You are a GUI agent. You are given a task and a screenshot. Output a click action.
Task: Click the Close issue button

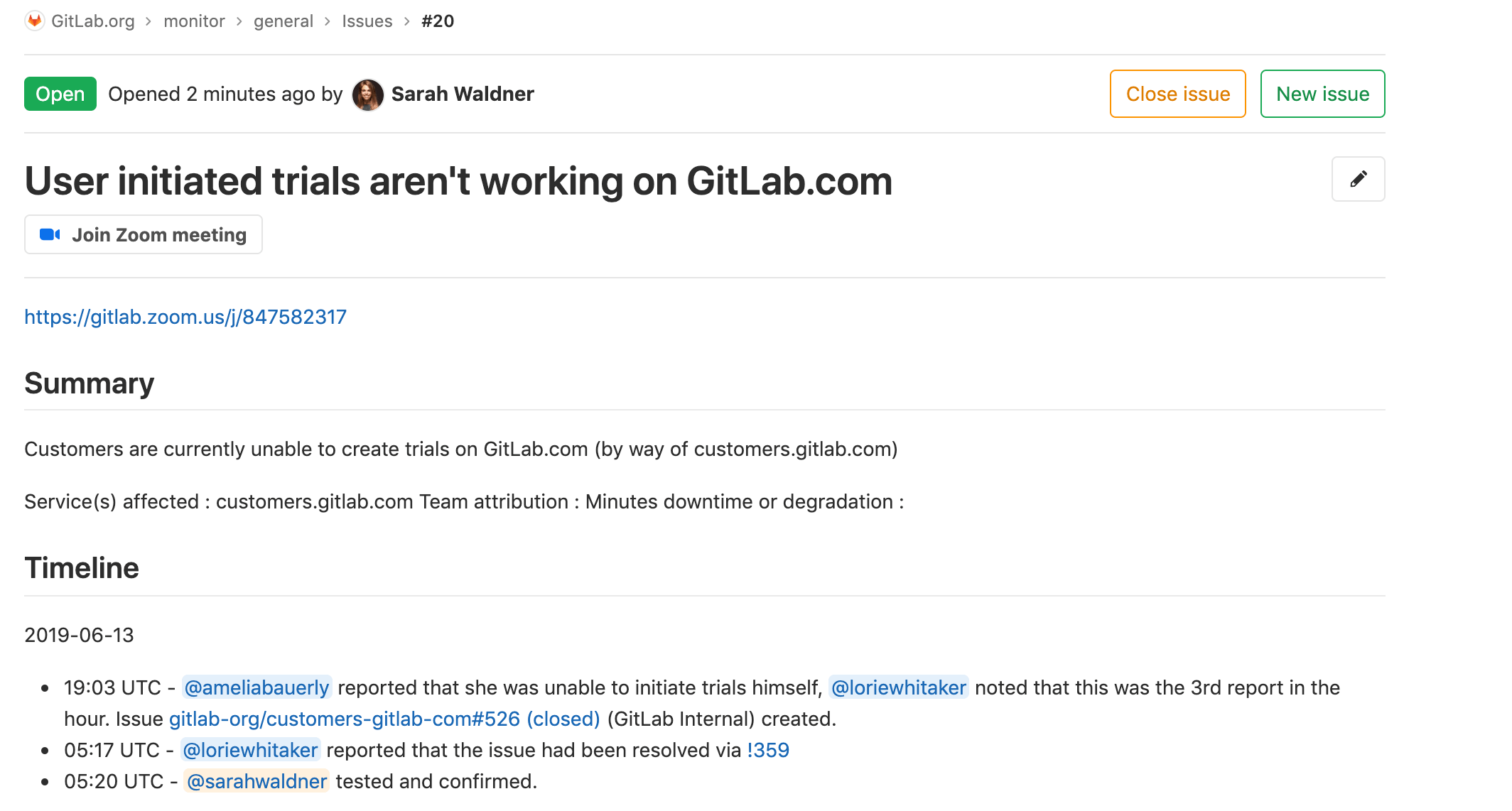click(x=1178, y=93)
